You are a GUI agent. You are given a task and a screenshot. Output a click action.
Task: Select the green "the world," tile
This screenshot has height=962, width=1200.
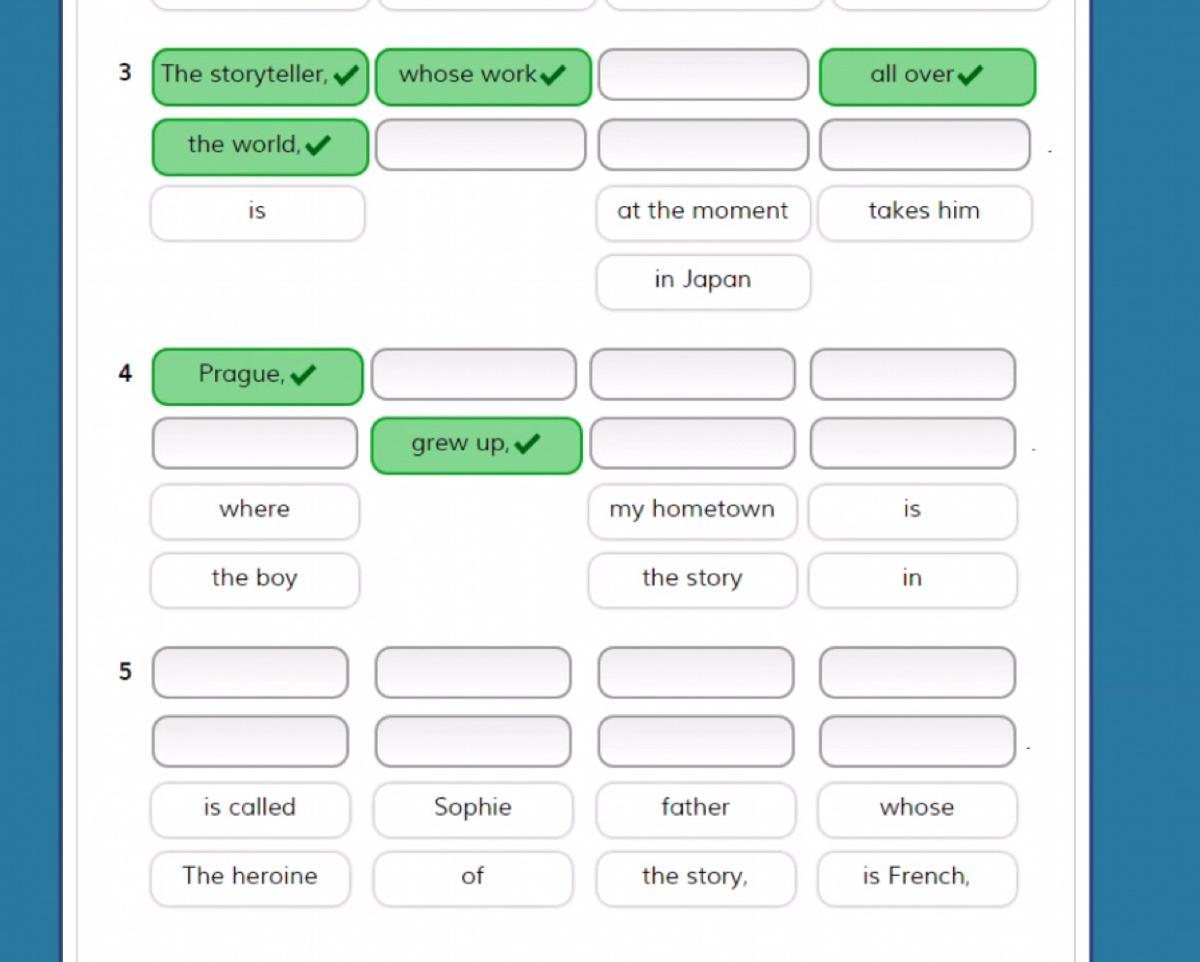(x=260, y=146)
